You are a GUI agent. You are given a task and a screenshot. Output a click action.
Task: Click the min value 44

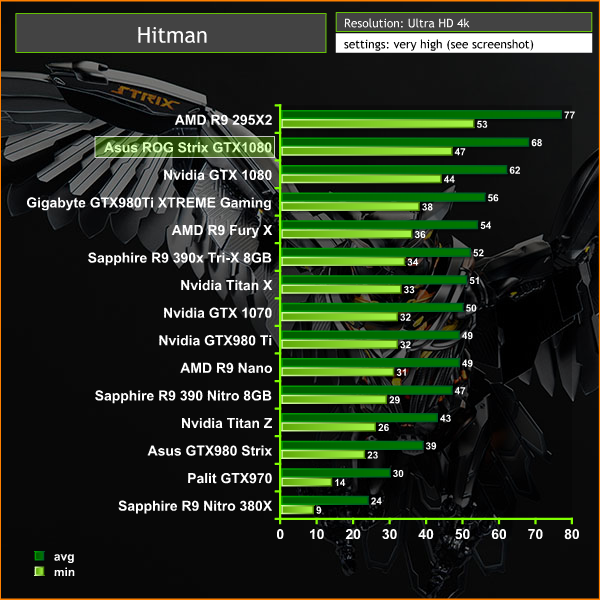click(x=449, y=179)
